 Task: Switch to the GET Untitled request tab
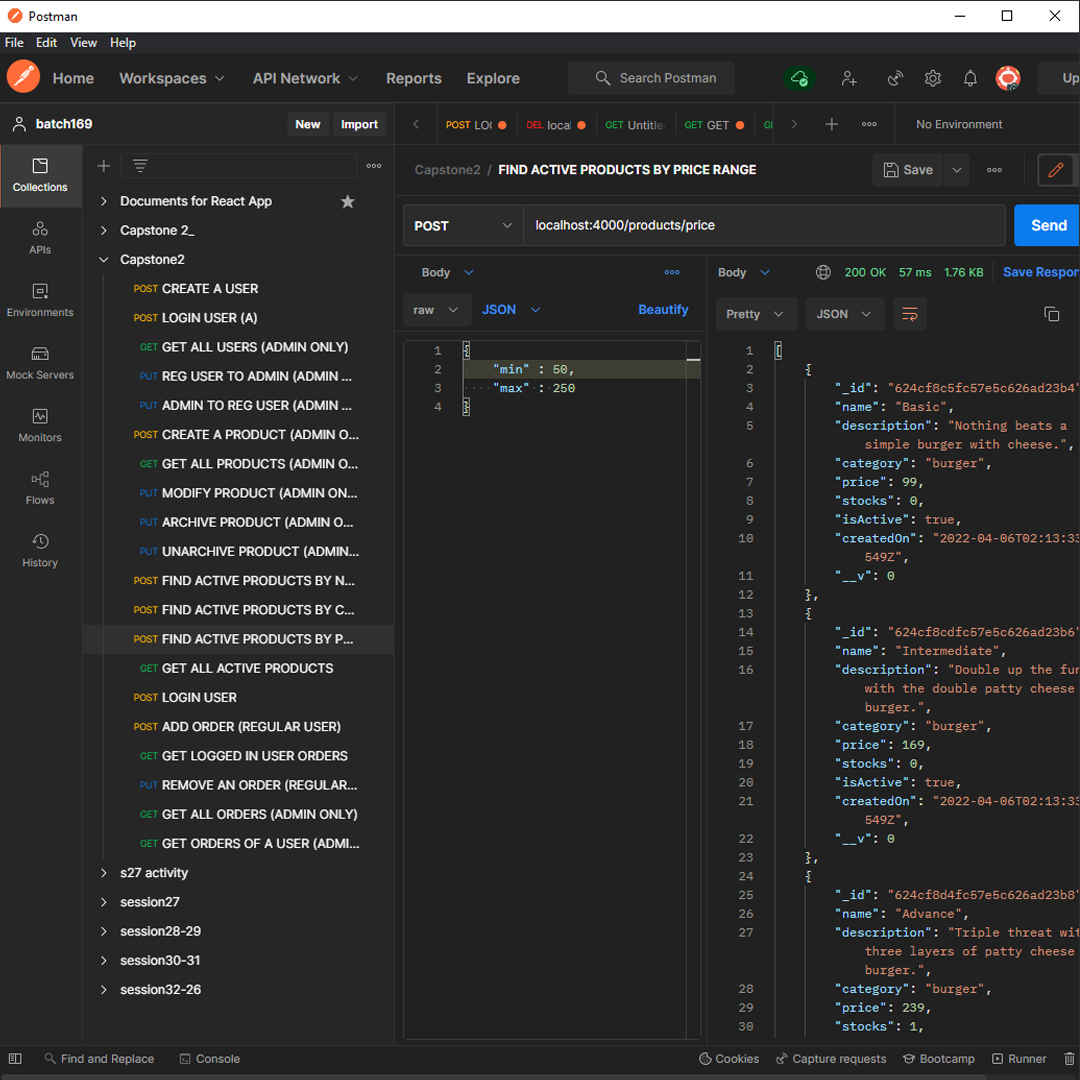click(x=635, y=125)
